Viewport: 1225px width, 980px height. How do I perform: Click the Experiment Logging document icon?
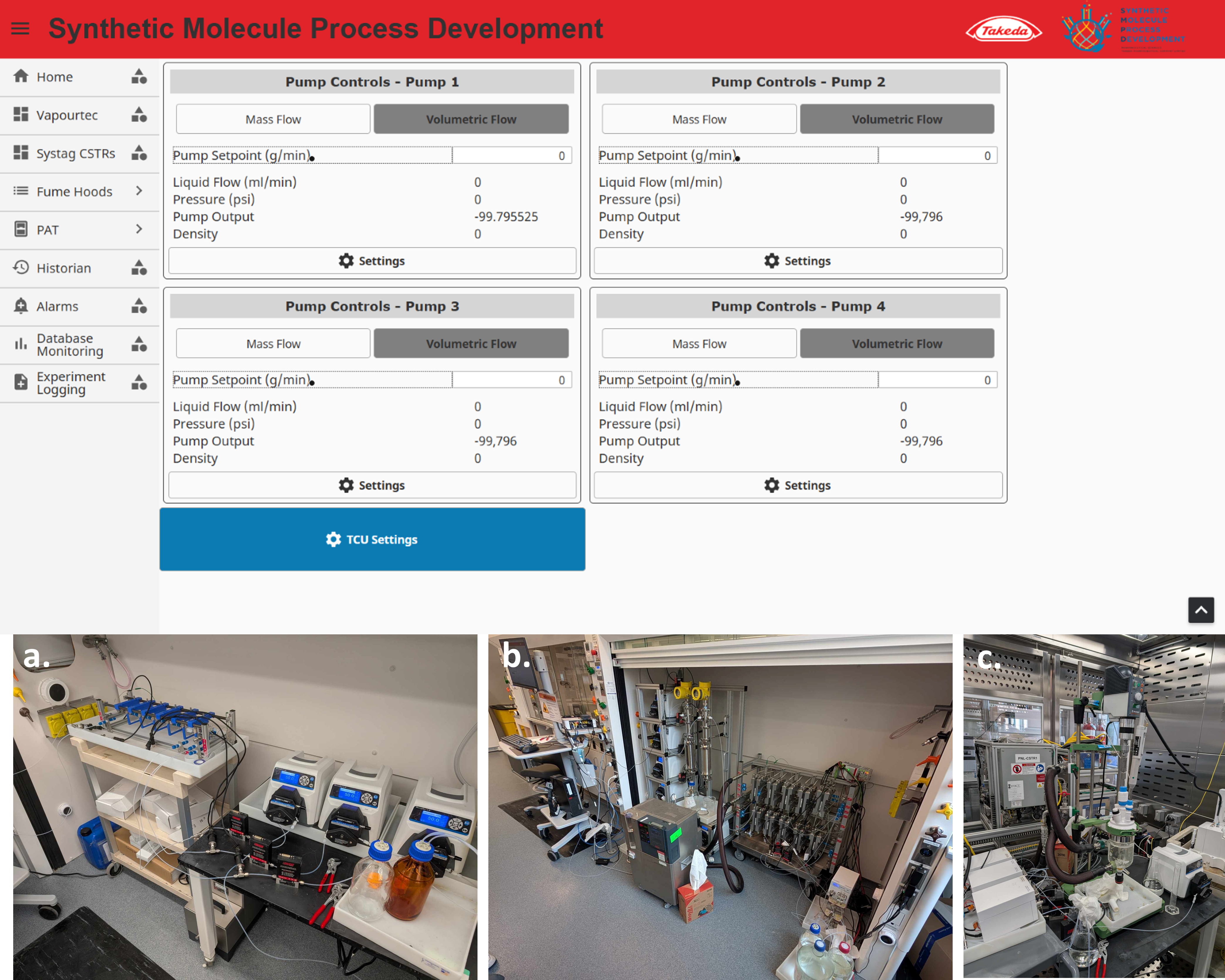(21, 382)
